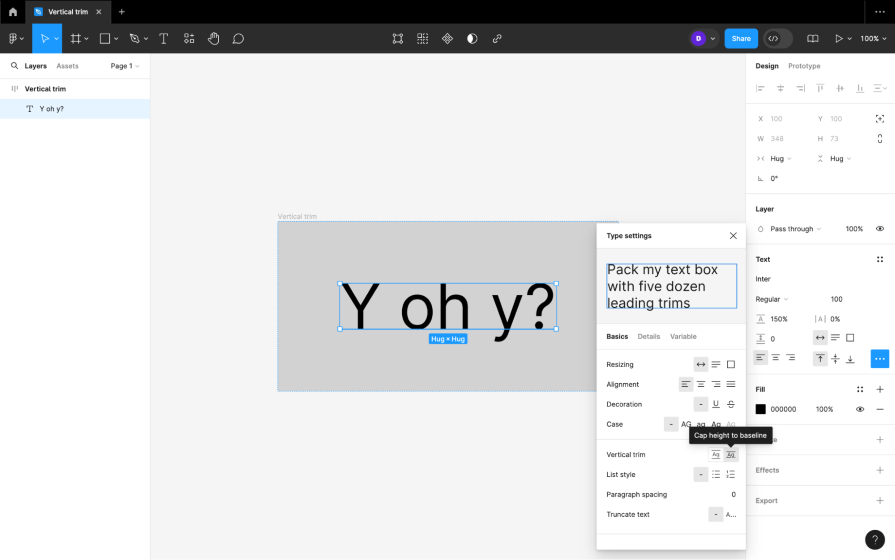Select the Hand tool

[x=213, y=39]
